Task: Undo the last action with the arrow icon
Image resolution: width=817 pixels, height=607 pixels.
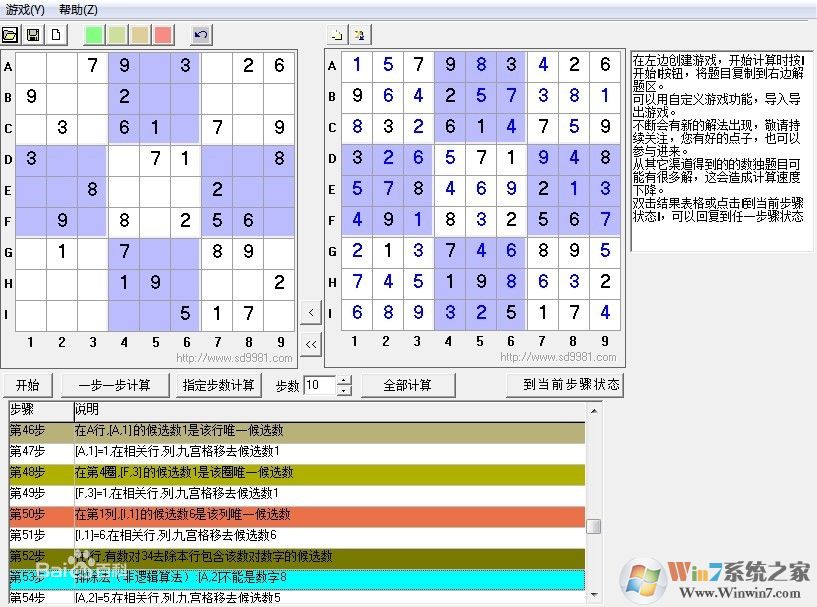Action: tap(199, 33)
